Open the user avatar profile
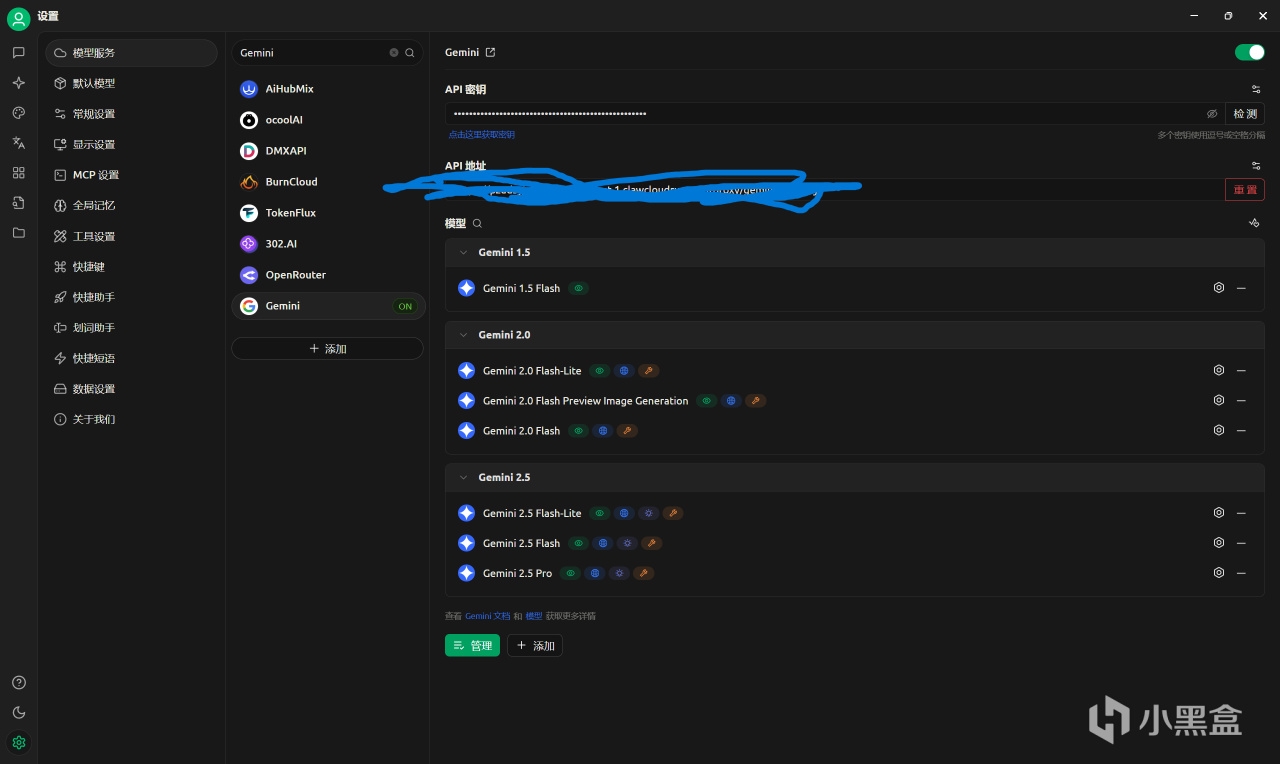 (18, 18)
